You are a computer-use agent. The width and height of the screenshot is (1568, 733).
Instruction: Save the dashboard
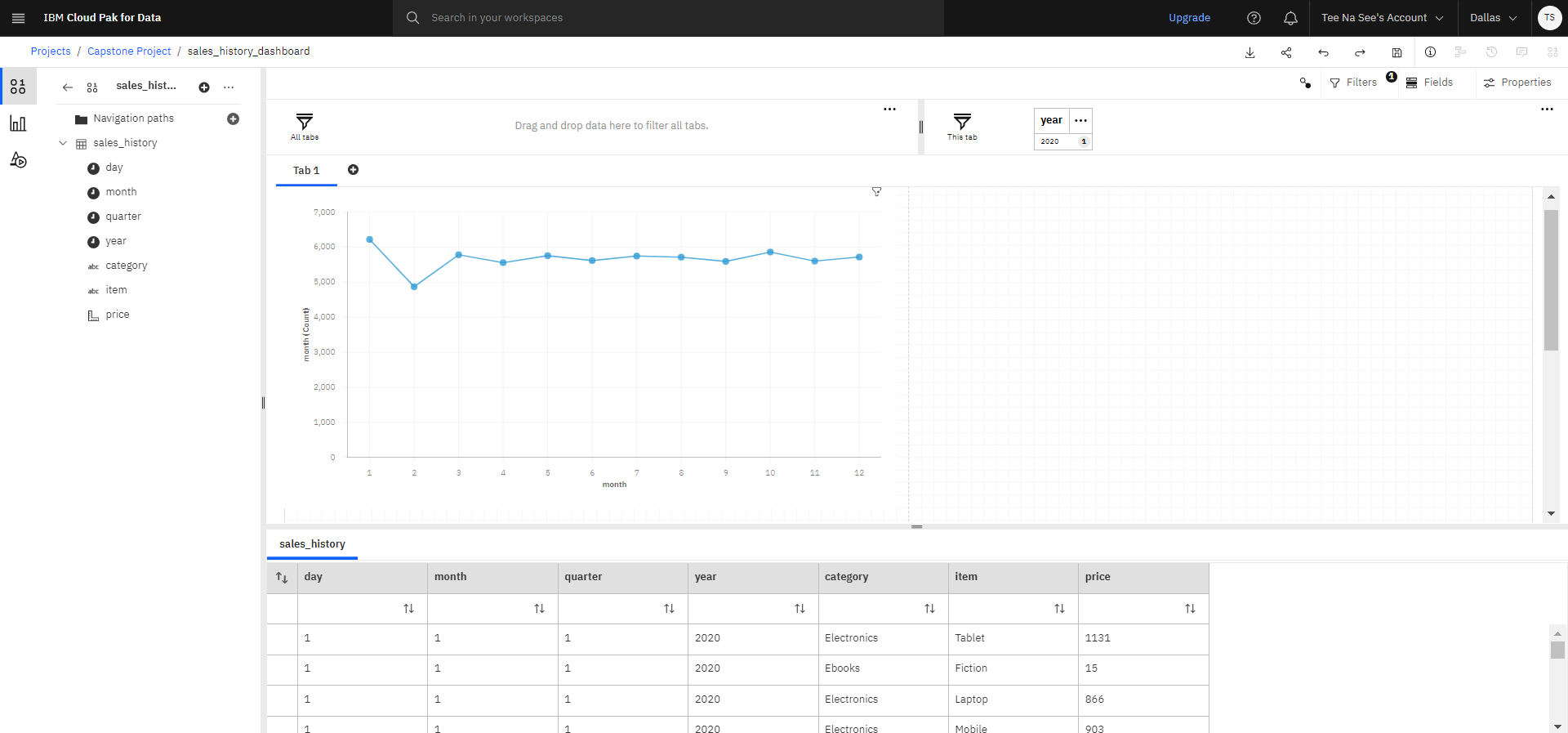coord(1396,52)
